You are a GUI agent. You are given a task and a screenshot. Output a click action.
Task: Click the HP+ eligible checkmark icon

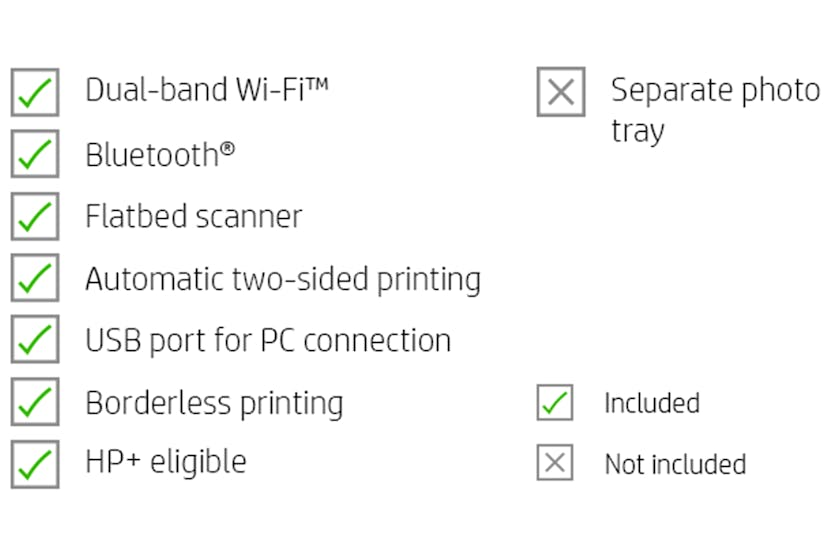(x=35, y=463)
